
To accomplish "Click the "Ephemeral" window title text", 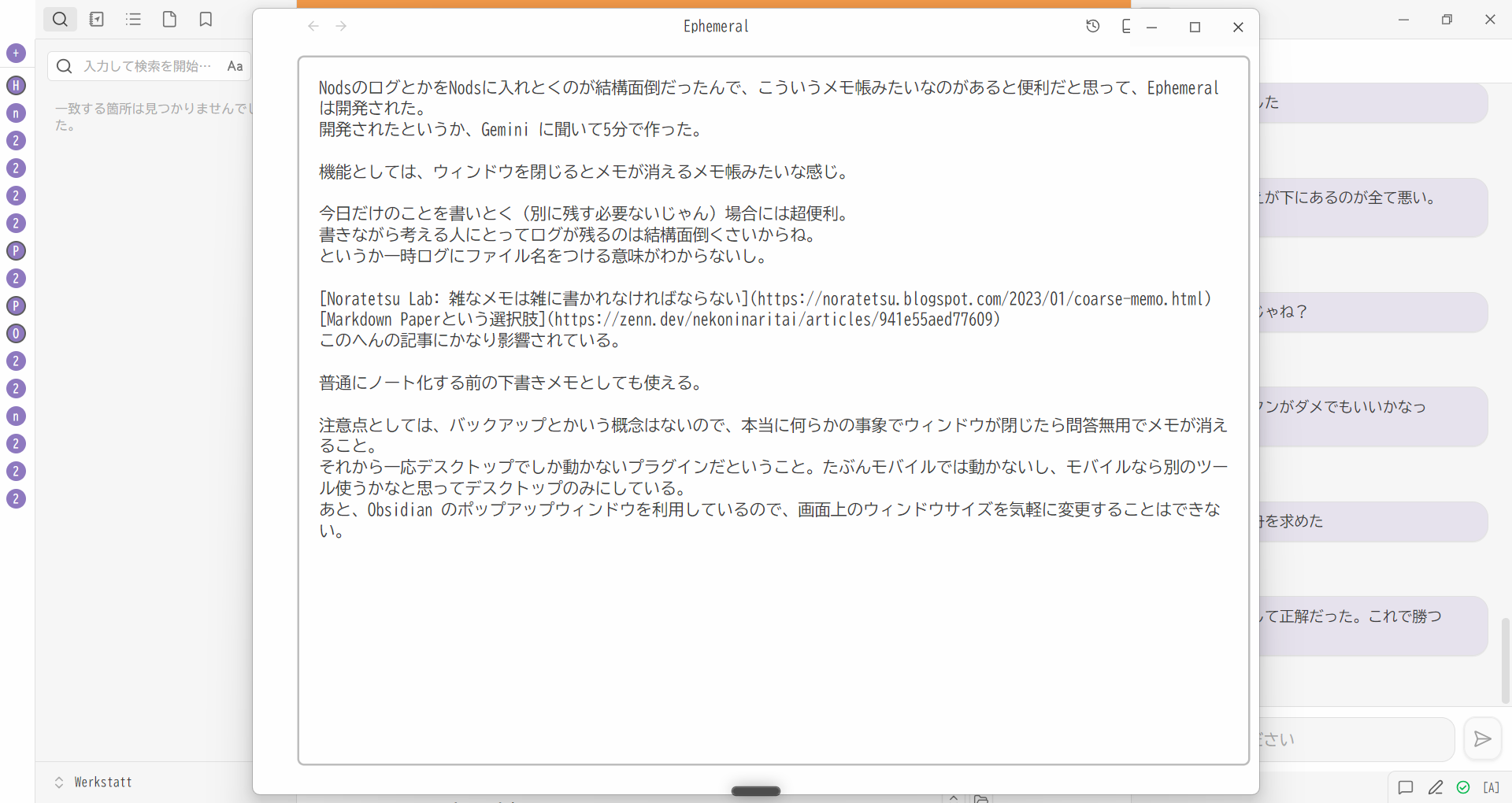I will coord(716,26).
